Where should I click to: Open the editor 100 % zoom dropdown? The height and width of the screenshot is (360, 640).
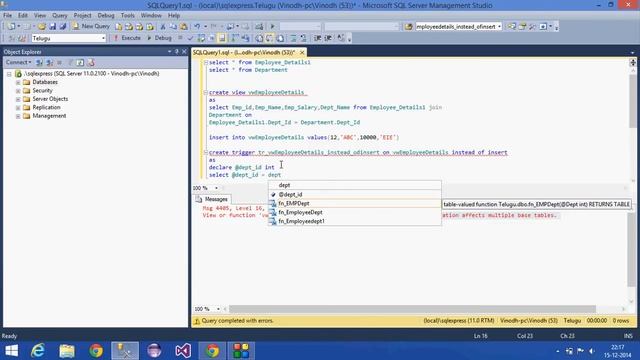(x=216, y=188)
